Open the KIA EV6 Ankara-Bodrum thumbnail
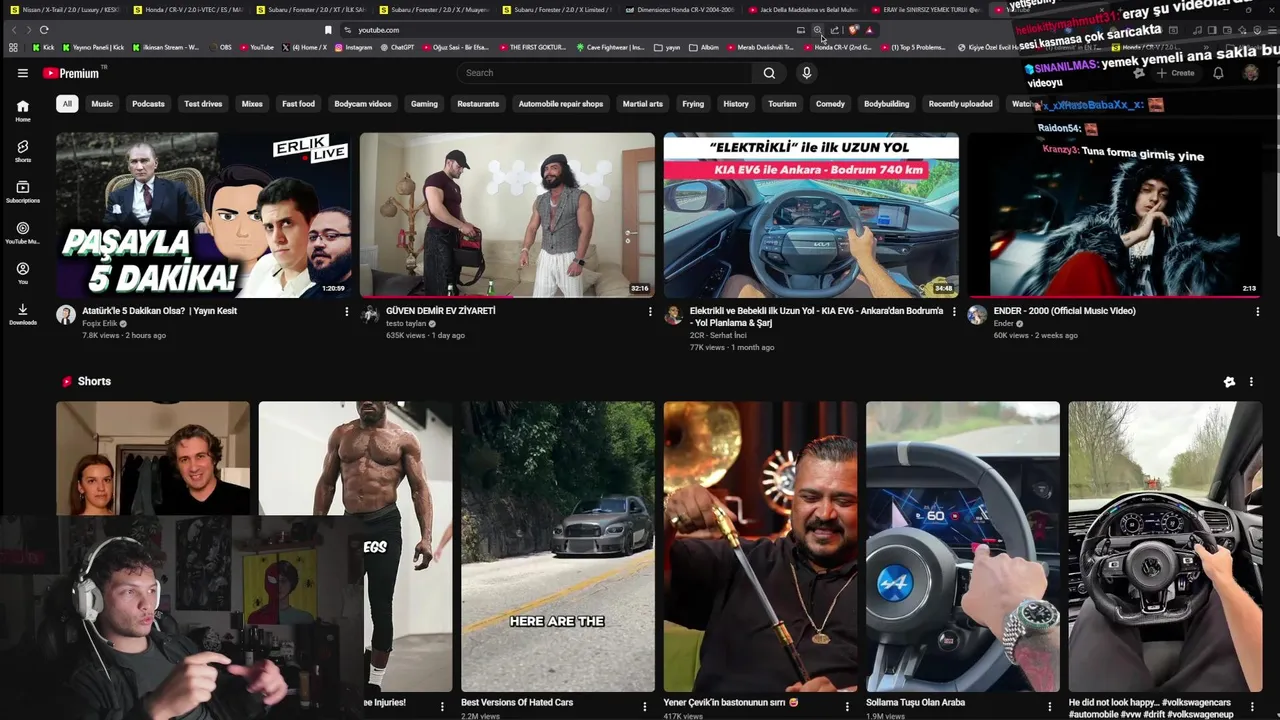The width and height of the screenshot is (1280, 720). (811, 215)
